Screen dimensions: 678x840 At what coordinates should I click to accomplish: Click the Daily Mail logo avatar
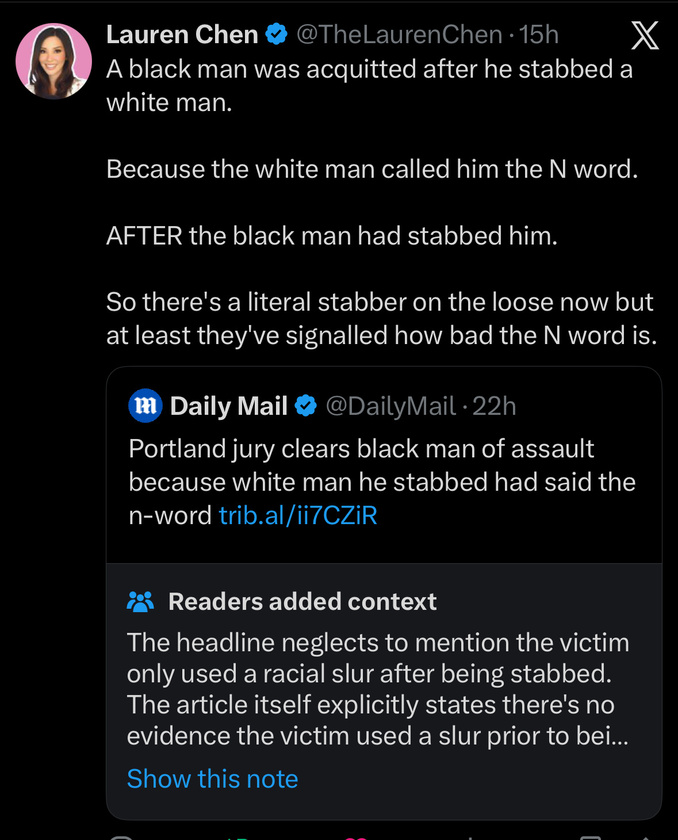[145, 405]
